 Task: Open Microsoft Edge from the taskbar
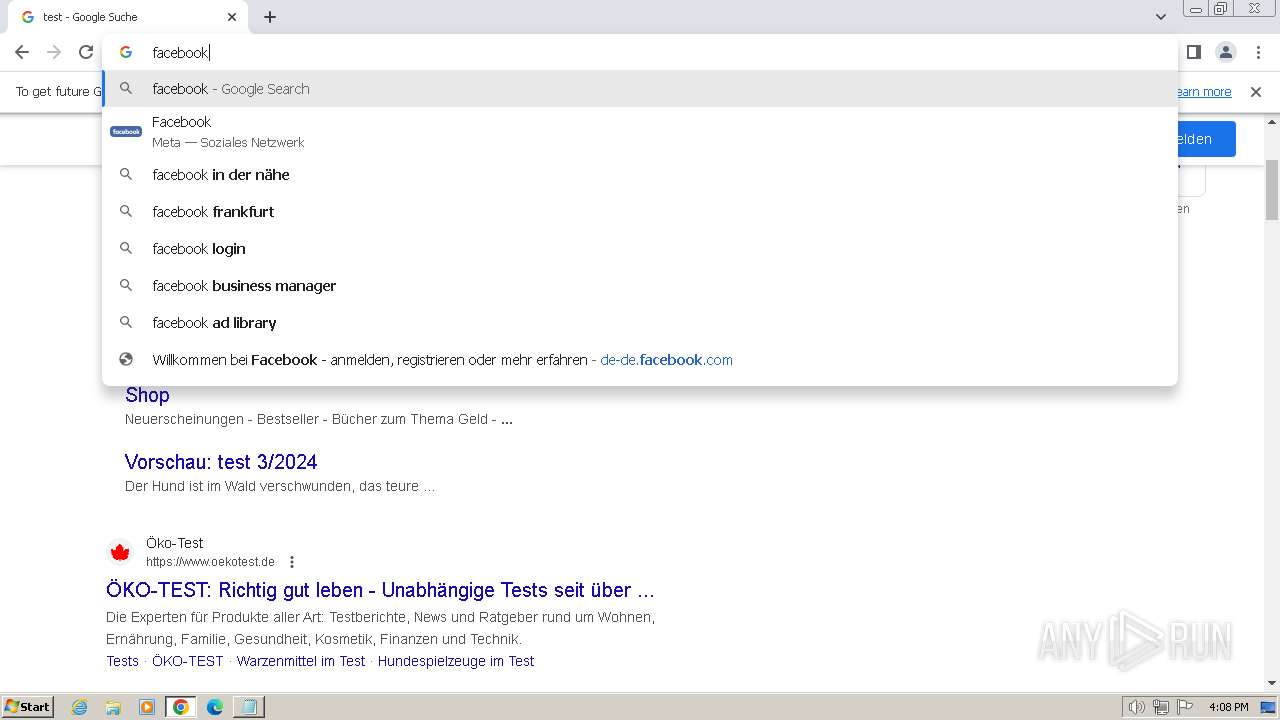tap(215, 707)
